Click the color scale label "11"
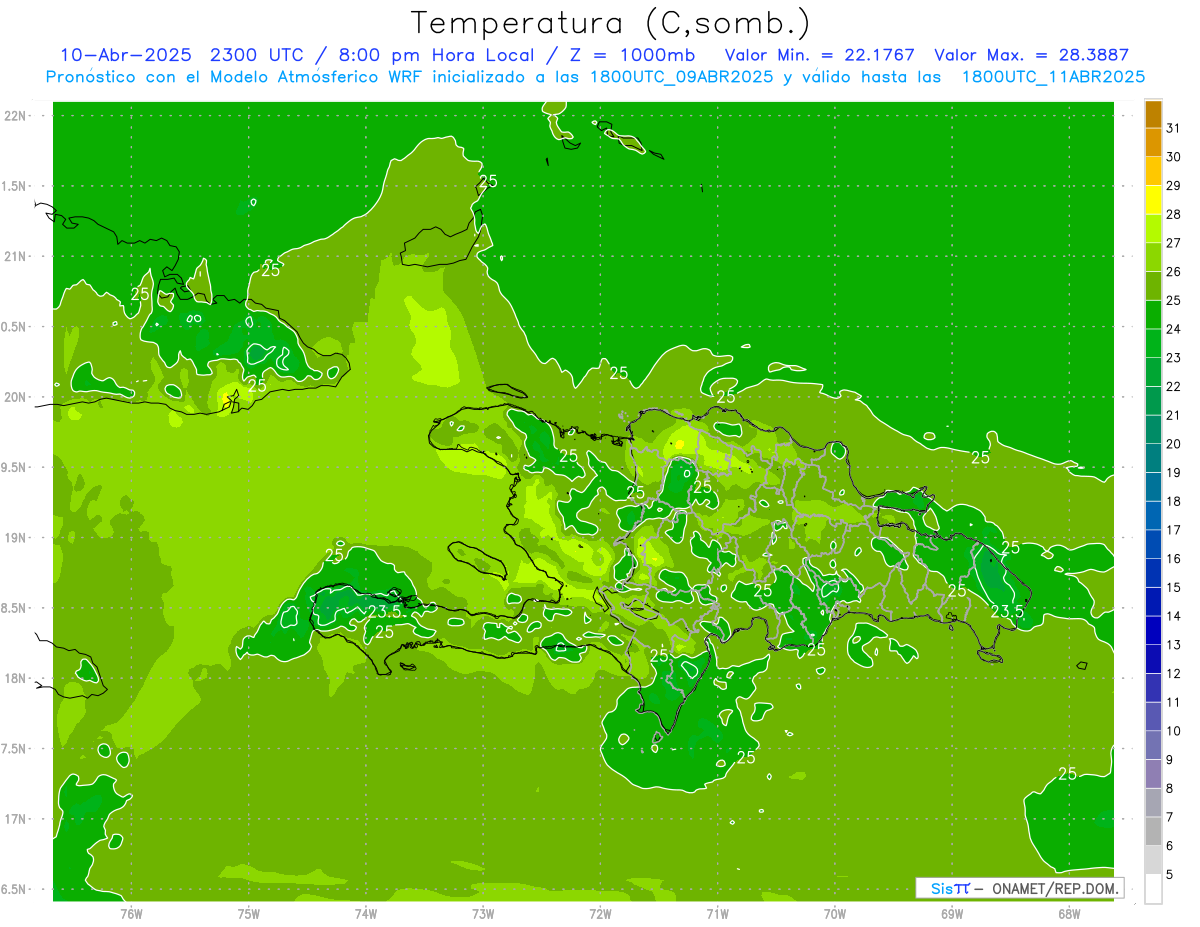This screenshot has height=927, width=1200. pyautogui.click(x=1174, y=703)
